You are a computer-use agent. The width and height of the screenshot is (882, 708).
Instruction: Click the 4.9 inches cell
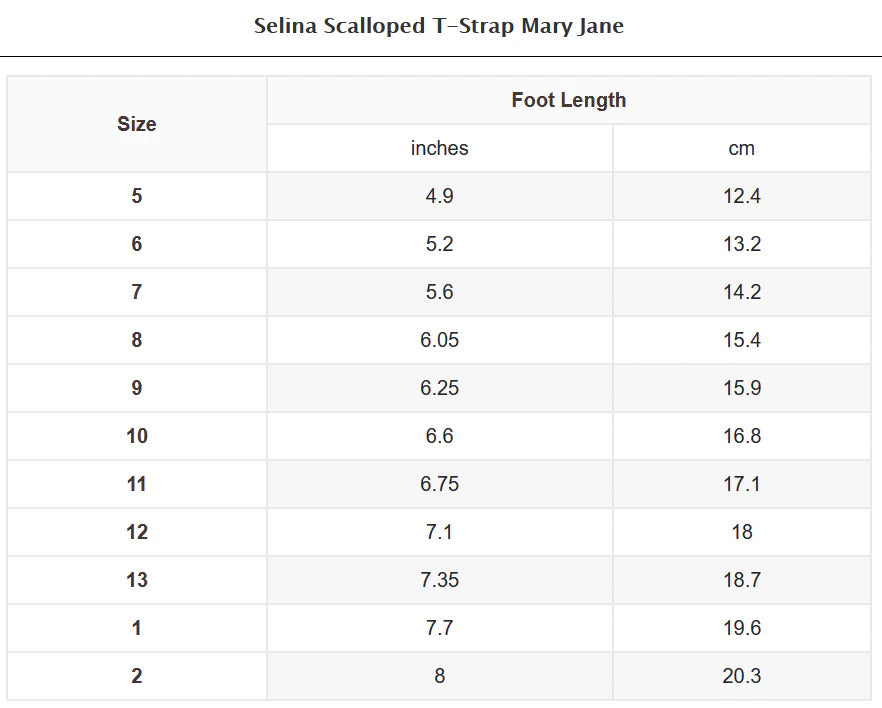coord(439,196)
